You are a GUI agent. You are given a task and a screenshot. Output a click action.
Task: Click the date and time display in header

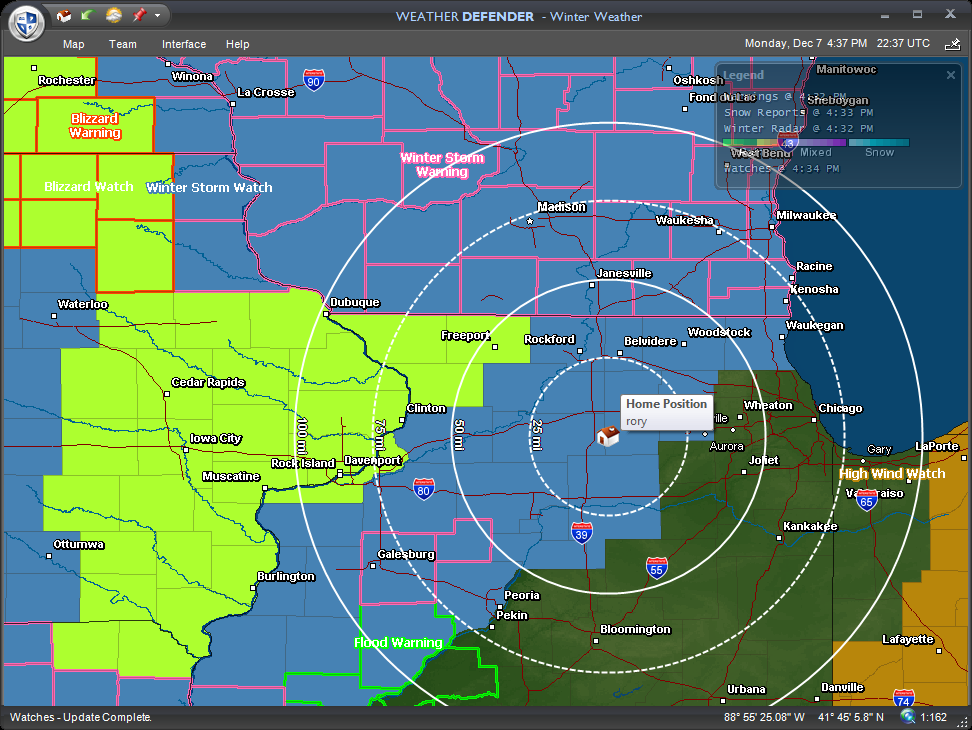point(805,43)
